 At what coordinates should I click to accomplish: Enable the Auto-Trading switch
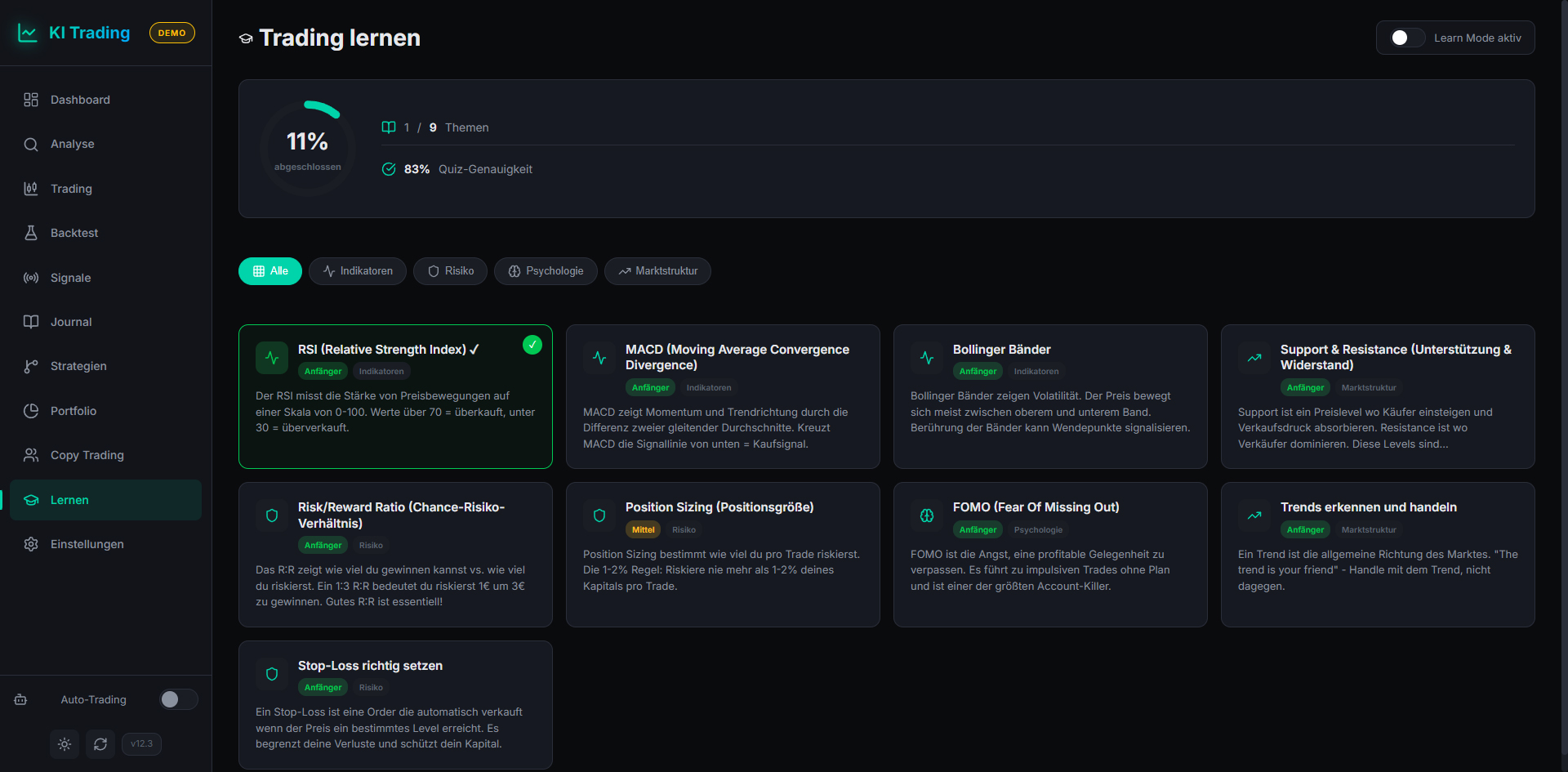click(x=178, y=699)
